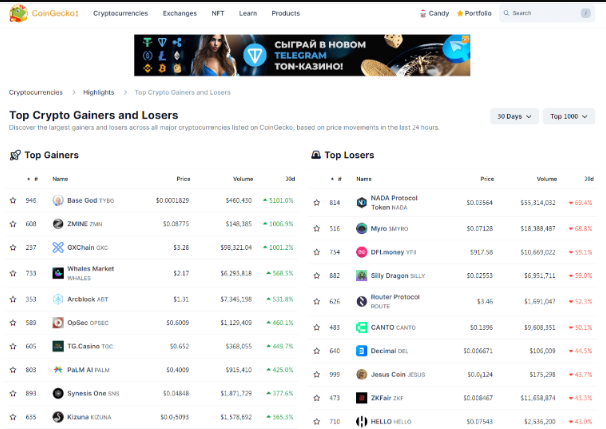606x429 pixels.
Task: Click the Telegram TON casino banner
Action: click(302, 55)
